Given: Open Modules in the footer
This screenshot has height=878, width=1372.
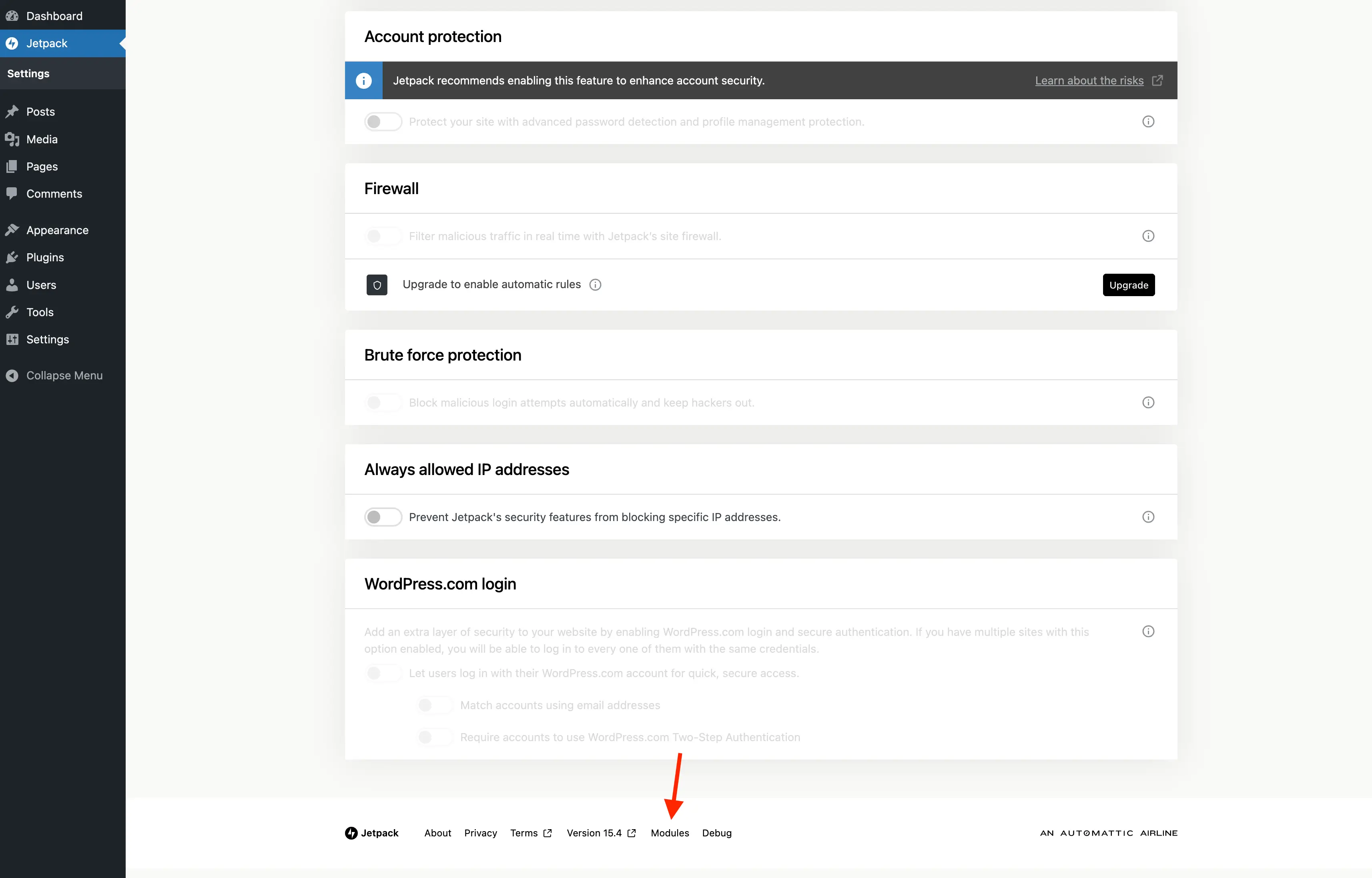Looking at the screenshot, I should [670, 833].
